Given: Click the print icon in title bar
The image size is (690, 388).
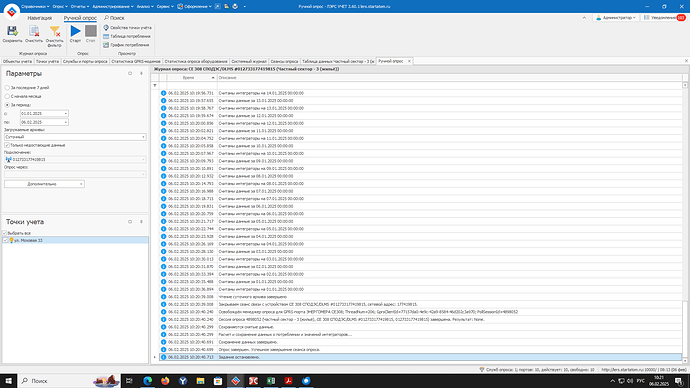Looking at the screenshot, I should (235, 6).
